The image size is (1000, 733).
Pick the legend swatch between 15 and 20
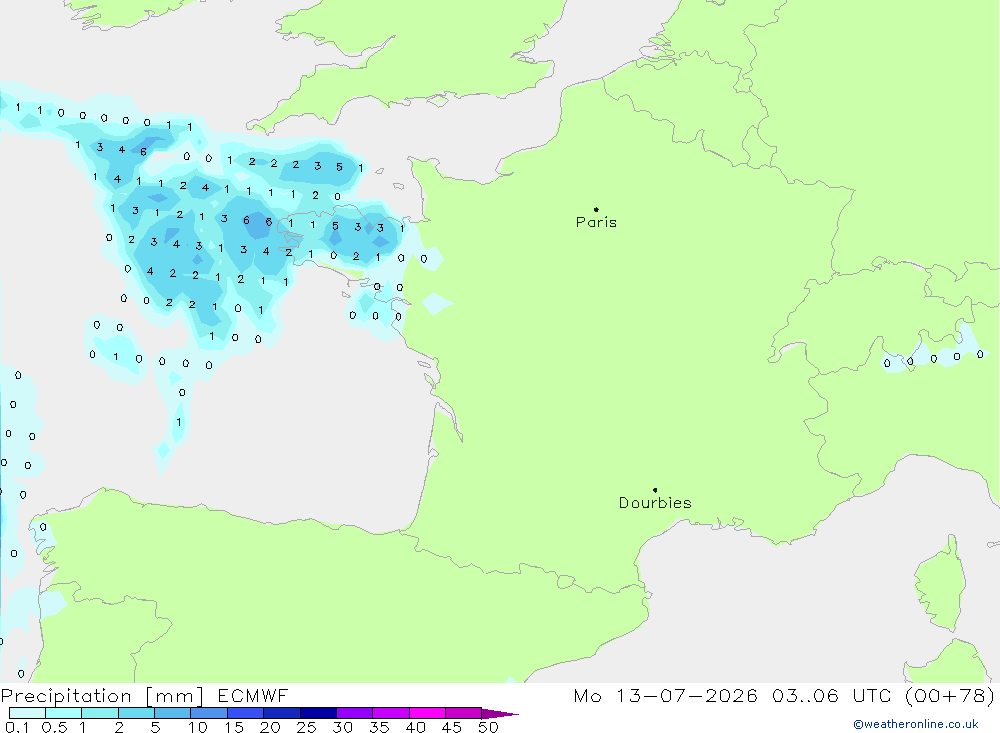(x=246, y=713)
